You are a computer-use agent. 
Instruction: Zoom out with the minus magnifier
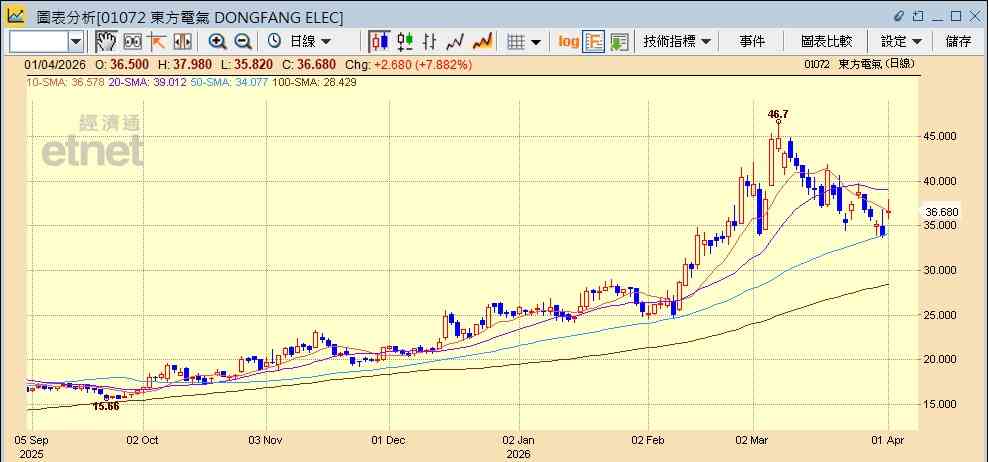[x=243, y=42]
